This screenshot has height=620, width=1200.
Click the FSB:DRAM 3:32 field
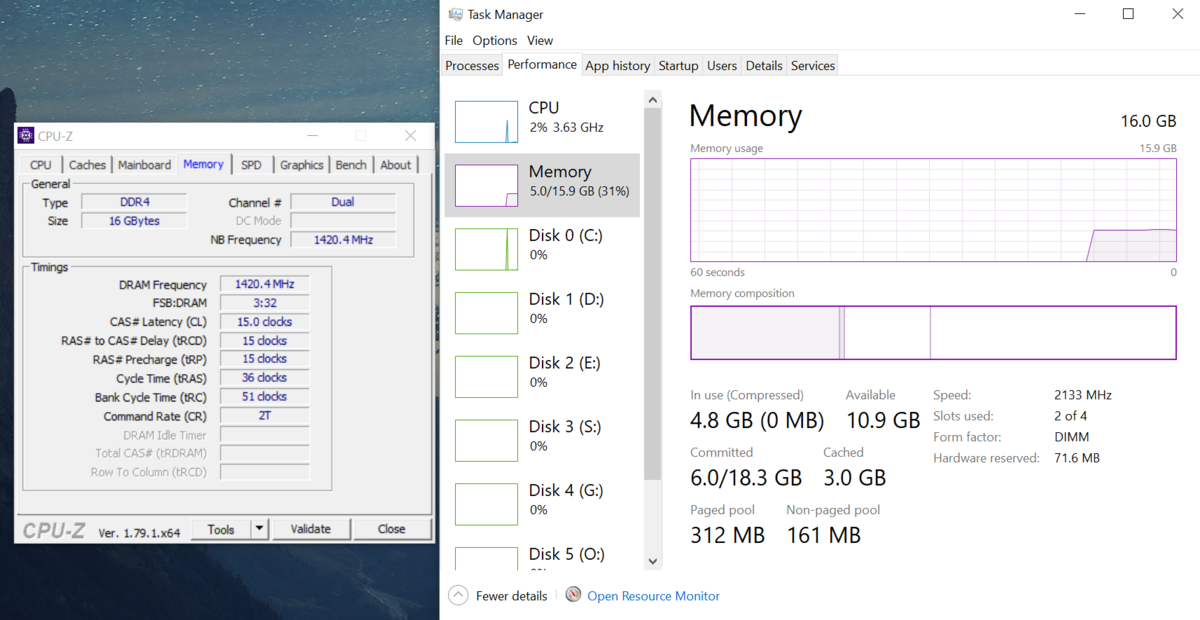click(x=264, y=303)
